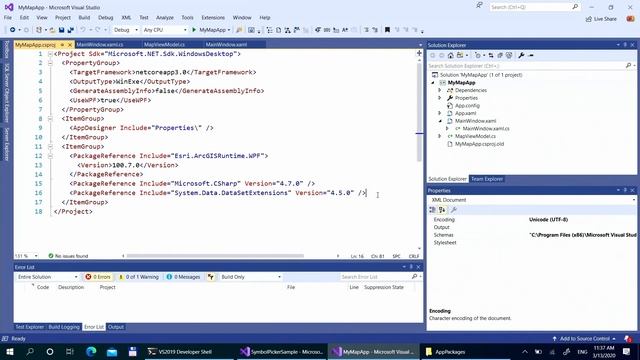Click Collapse All icon in Solution Explorer
This screenshot has height=360, width=640.
tap(500, 55)
